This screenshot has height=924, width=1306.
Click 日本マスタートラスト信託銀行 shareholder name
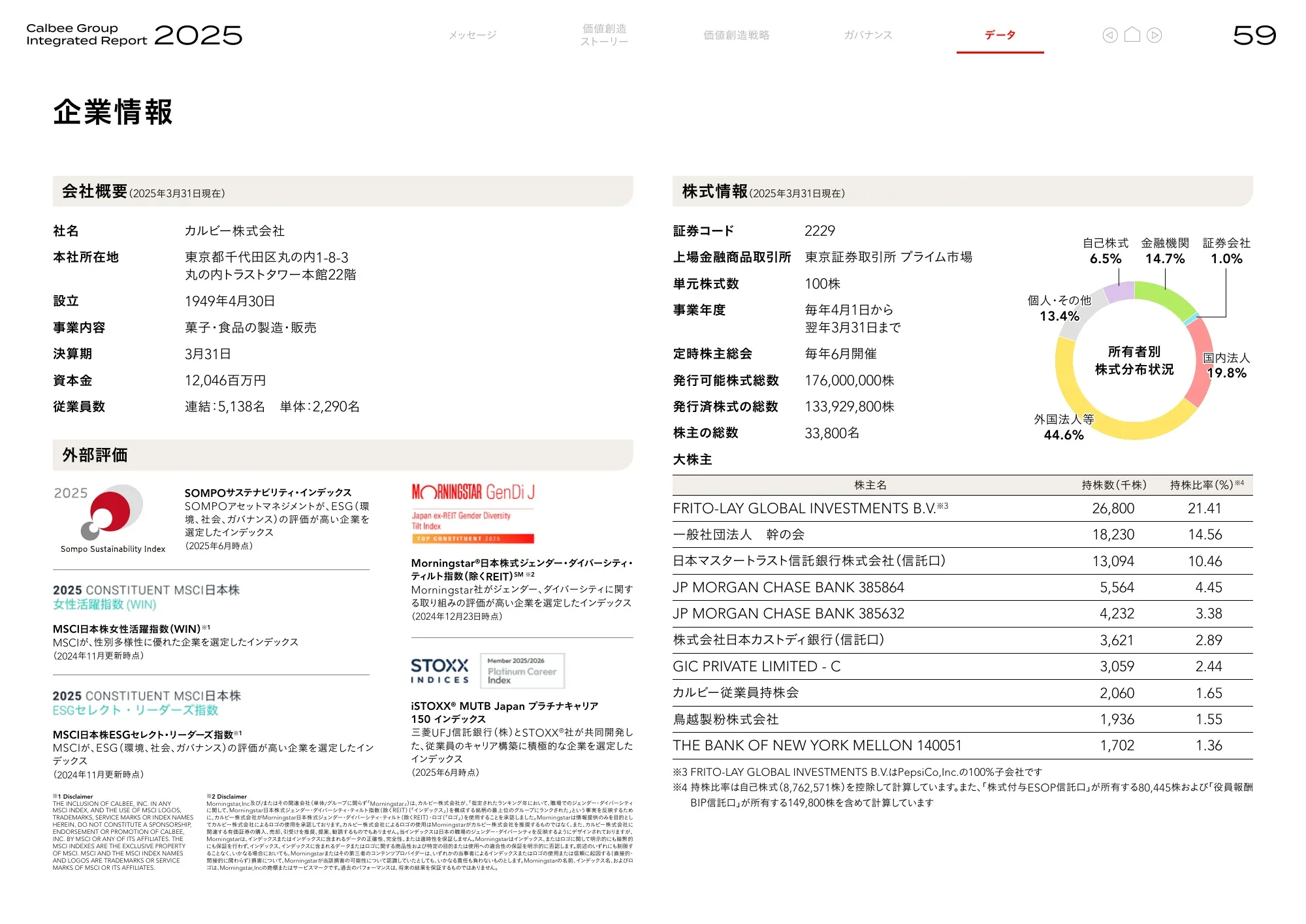[809, 561]
